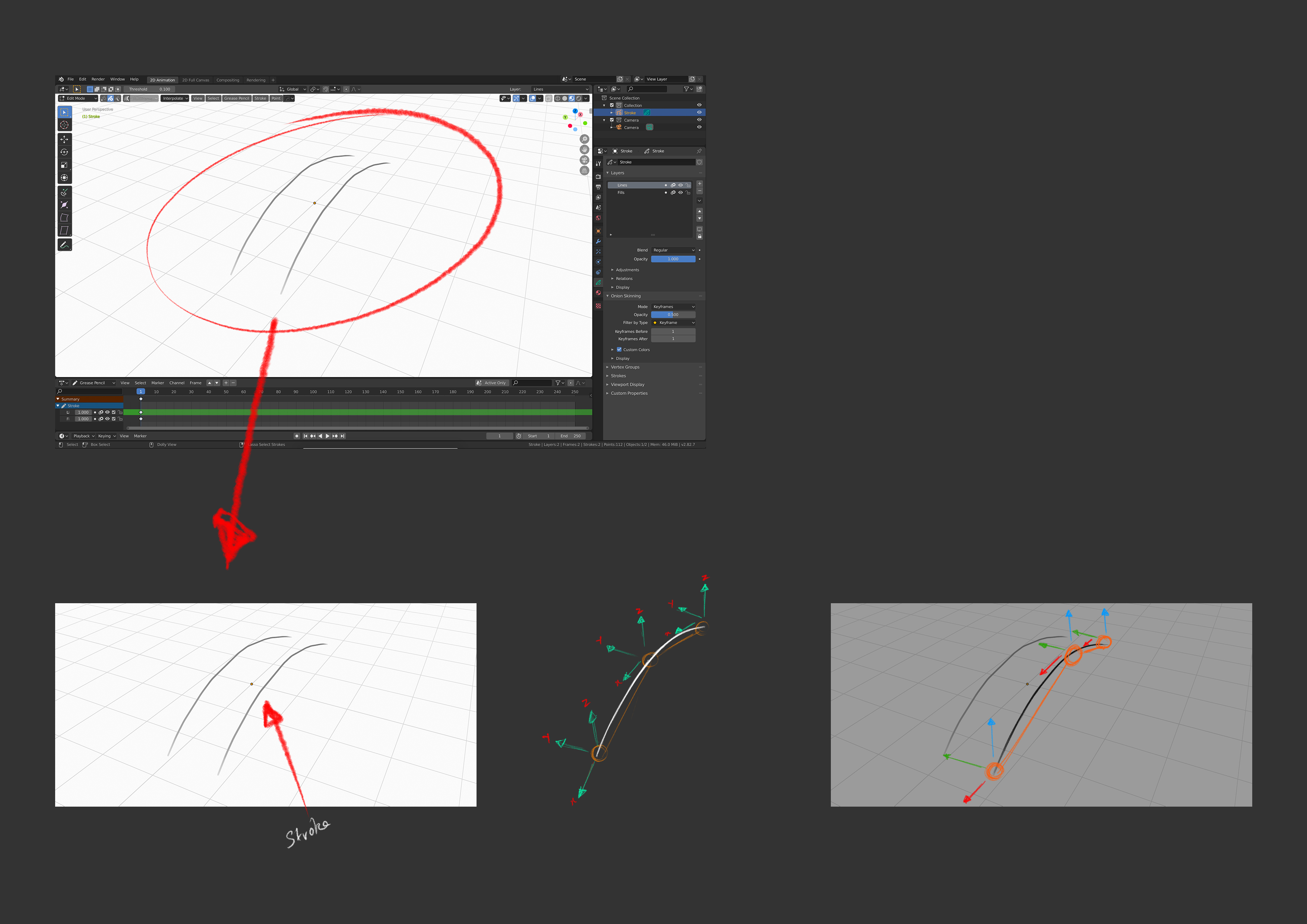Hide the Stroke object in the outliner
This screenshot has height=924, width=1307.
699,112
